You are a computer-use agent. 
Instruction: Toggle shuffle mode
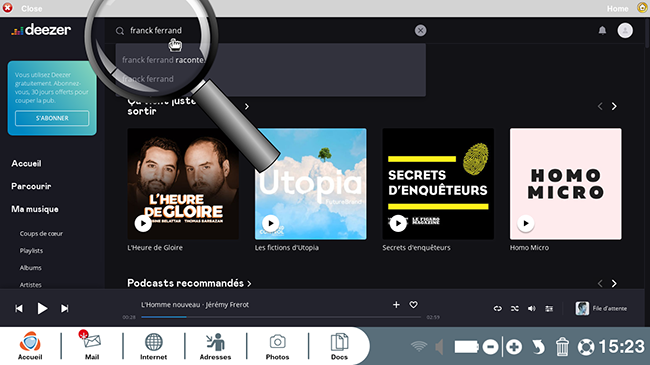click(515, 309)
